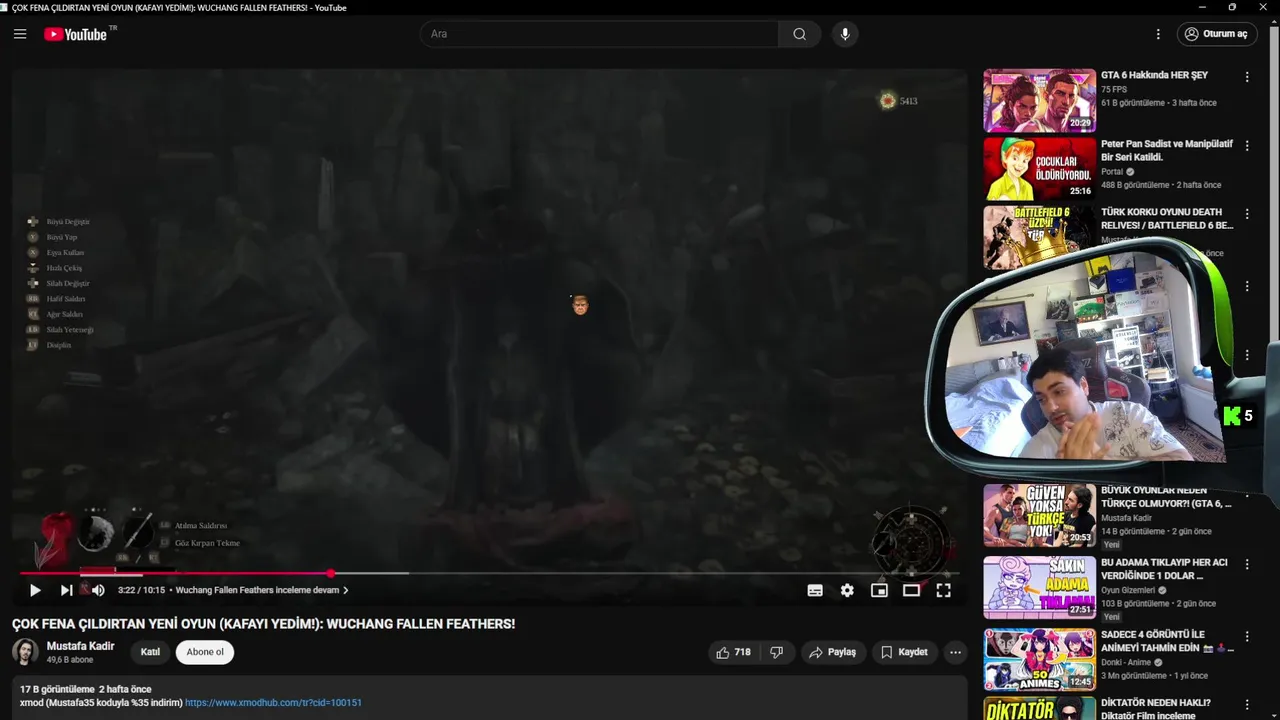Click the 75 FPS channel name
The image size is (1280, 720).
tap(1113, 89)
